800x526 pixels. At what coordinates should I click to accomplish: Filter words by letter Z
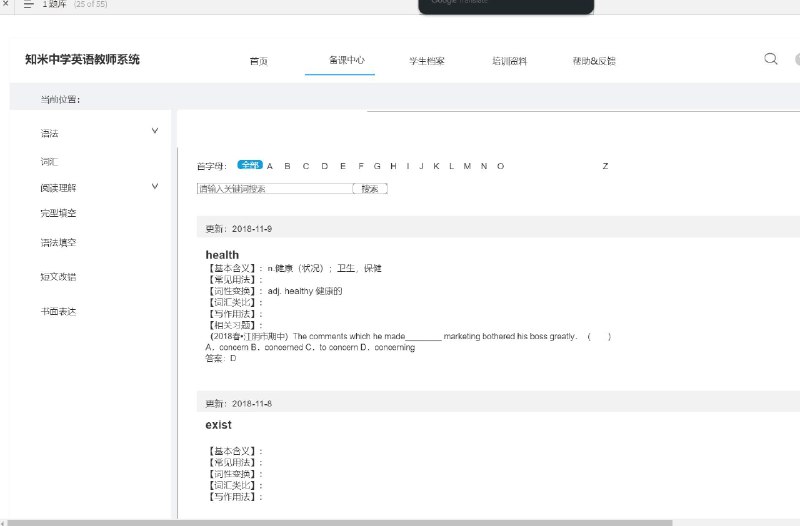click(605, 166)
